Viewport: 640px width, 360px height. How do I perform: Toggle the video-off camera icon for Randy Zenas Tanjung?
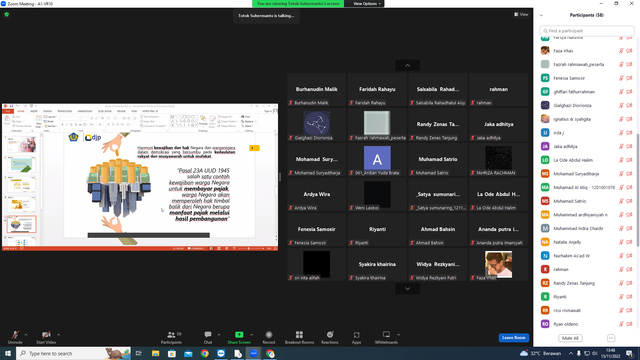tap(629, 283)
